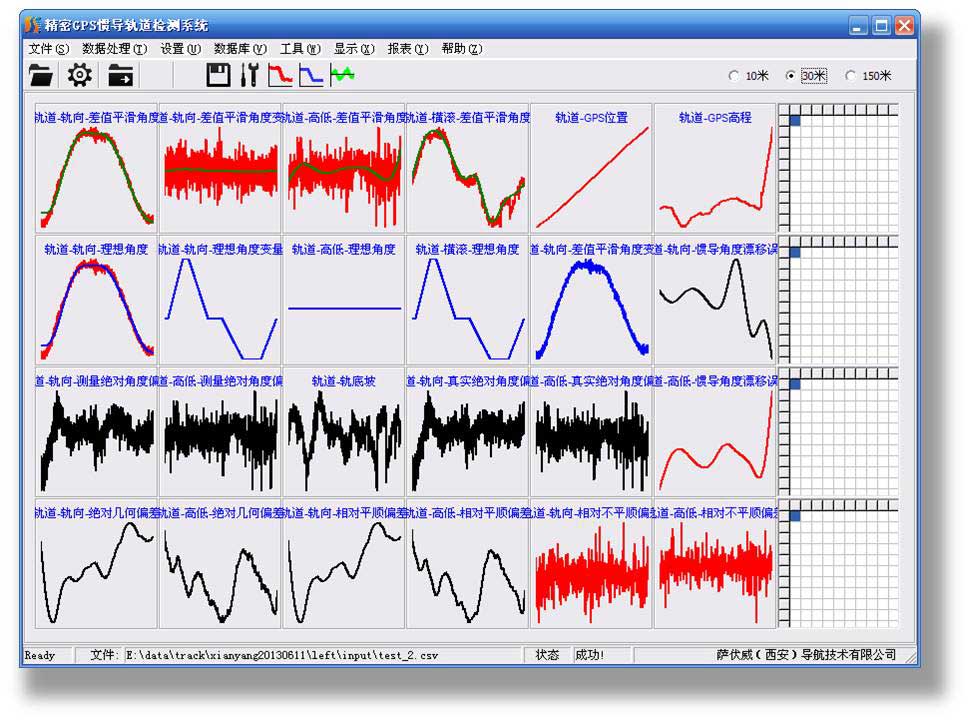Open file with the folder toolbar icon
This screenshot has height=722, width=970.
click(x=41, y=75)
